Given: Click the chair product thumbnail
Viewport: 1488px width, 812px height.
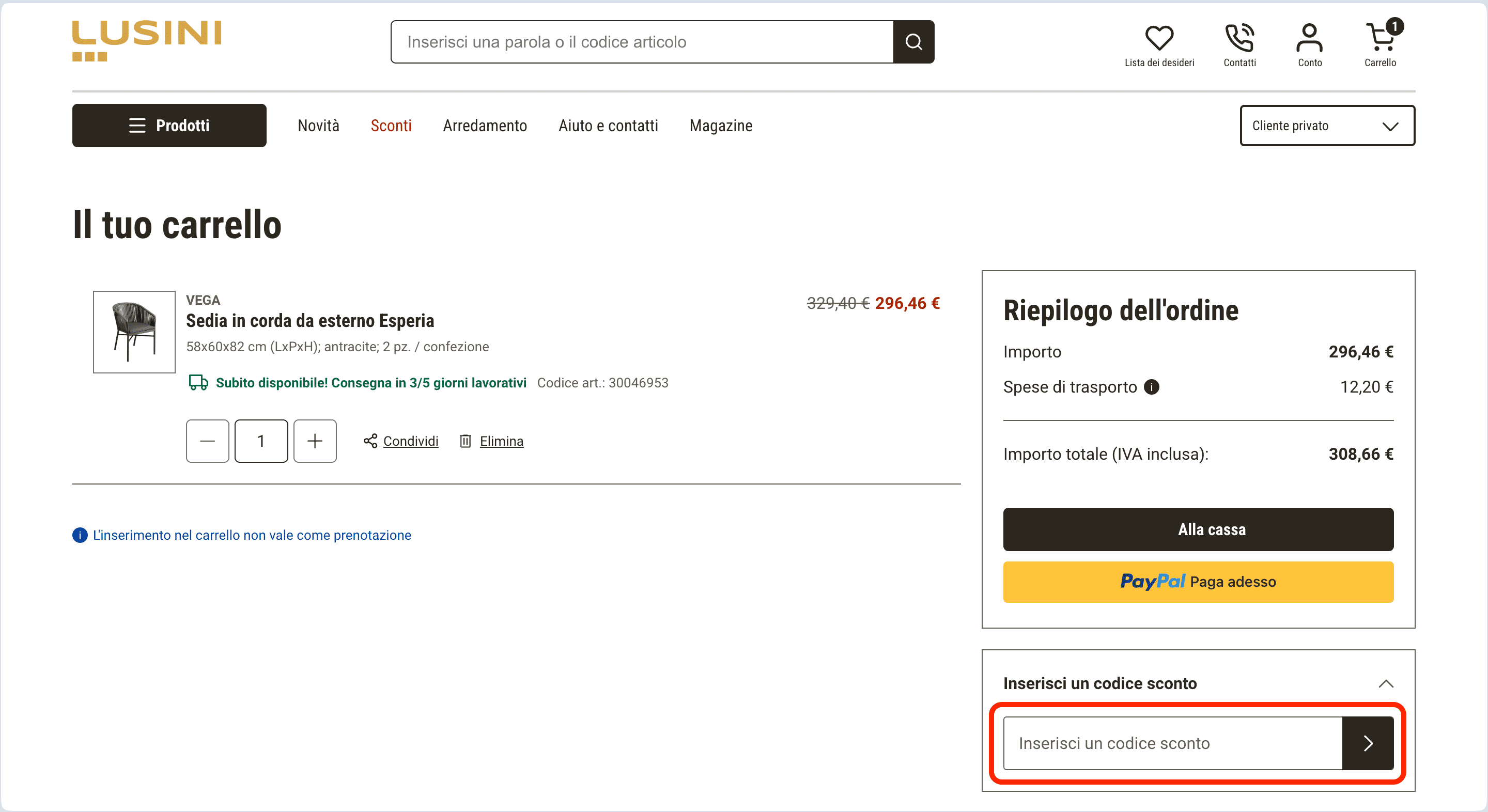Looking at the screenshot, I should point(134,332).
